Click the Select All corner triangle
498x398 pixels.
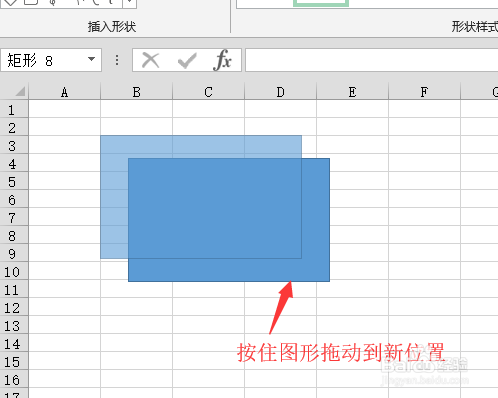(20, 91)
